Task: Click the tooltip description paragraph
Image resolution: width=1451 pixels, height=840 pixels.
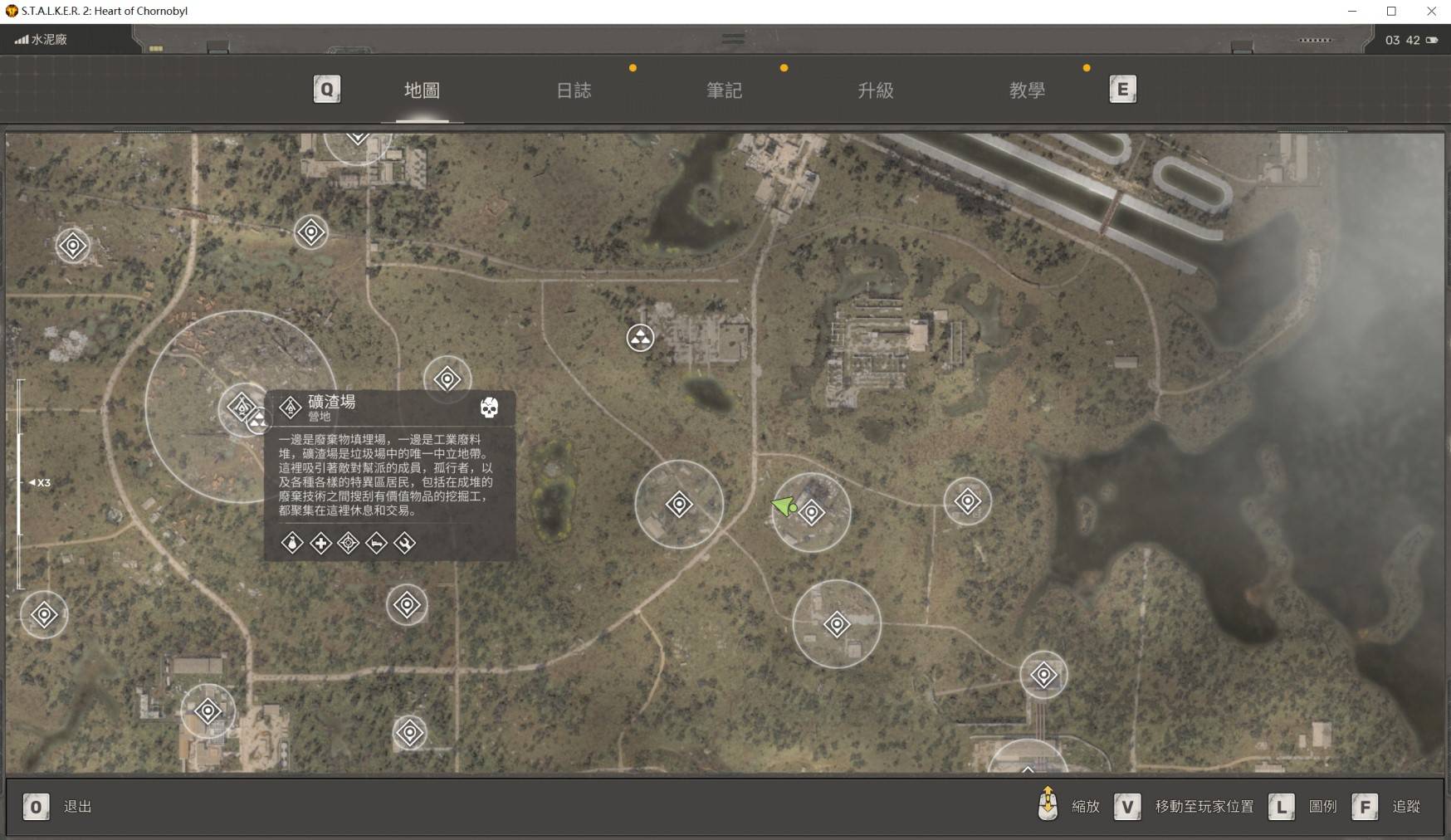Action: pyautogui.click(x=386, y=475)
